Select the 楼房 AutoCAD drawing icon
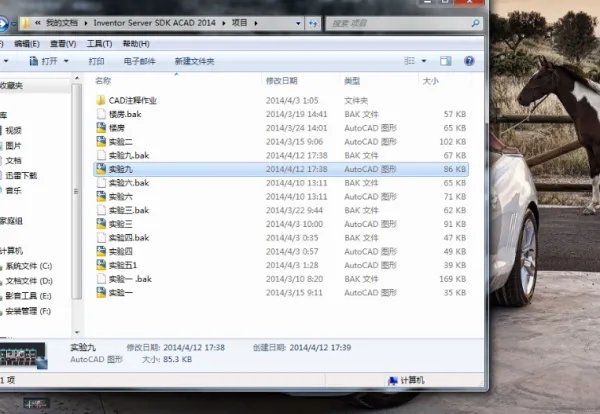 [100, 128]
